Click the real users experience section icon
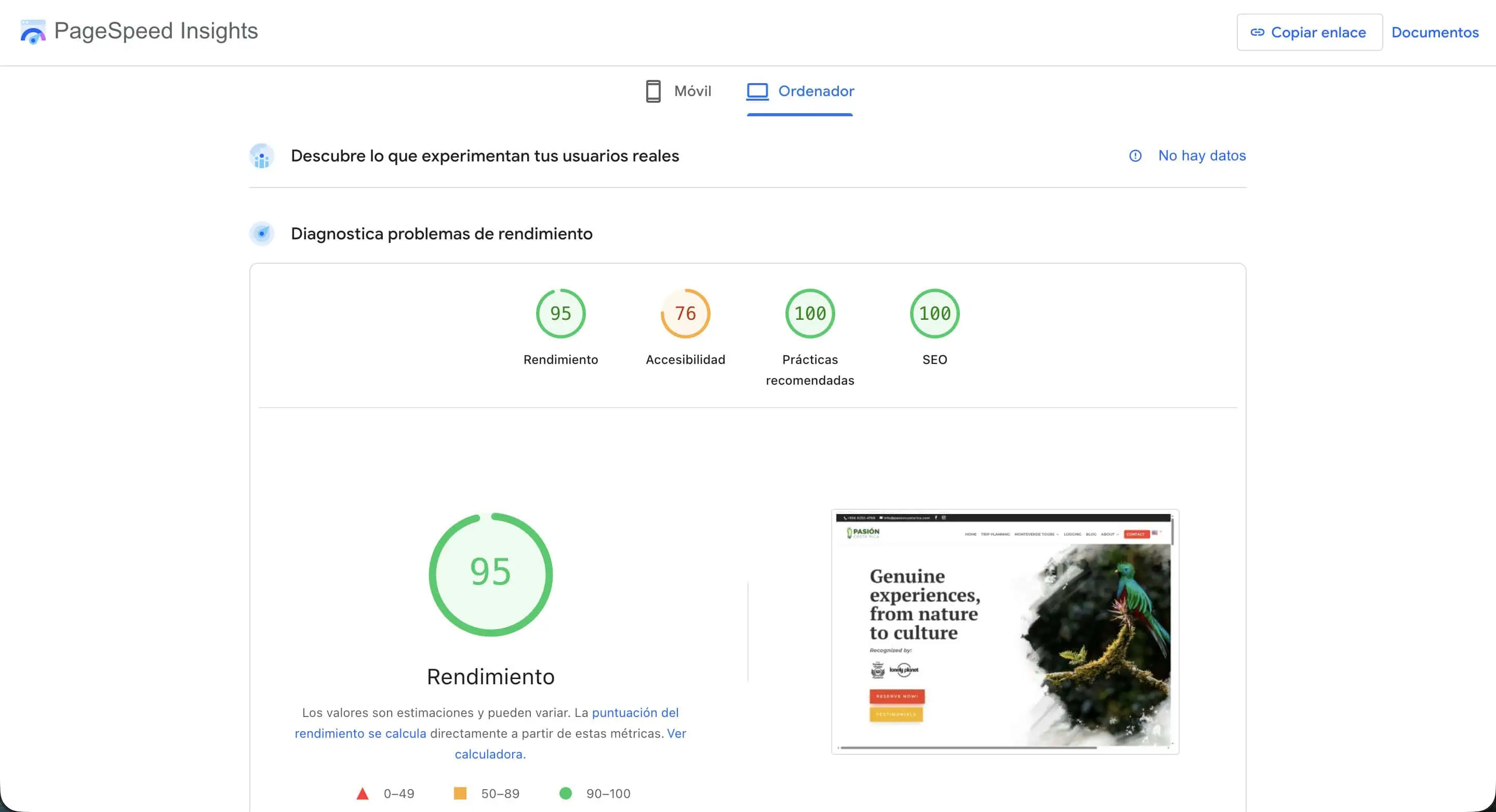Image resolution: width=1496 pixels, height=812 pixels. (262, 156)
